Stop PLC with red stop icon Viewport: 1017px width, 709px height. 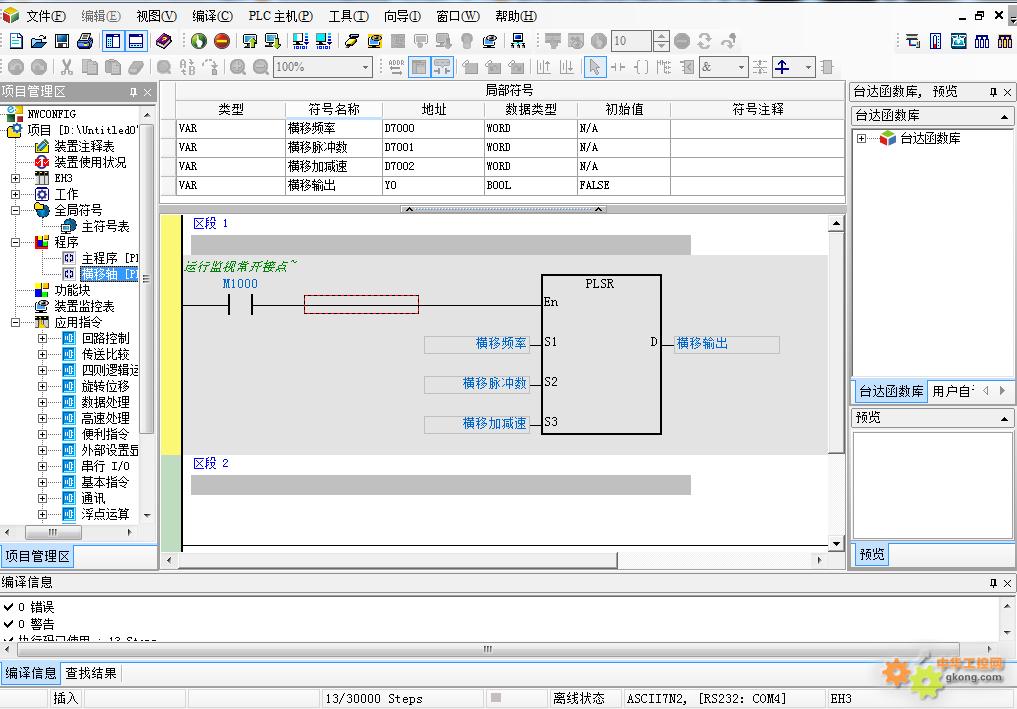pos(222,41)
